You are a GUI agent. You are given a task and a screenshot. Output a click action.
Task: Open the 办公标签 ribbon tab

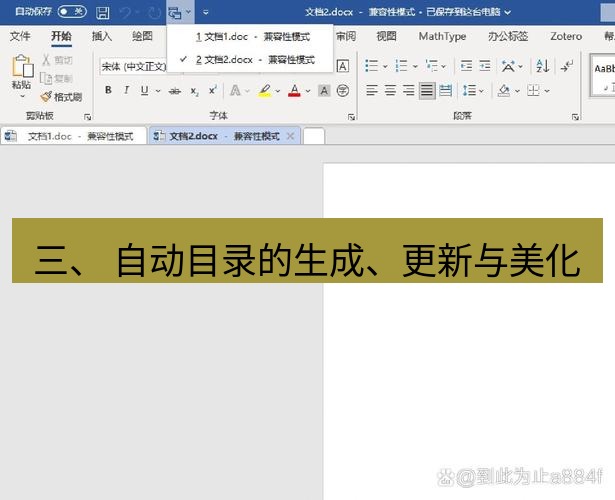click(x=508, y=36)
